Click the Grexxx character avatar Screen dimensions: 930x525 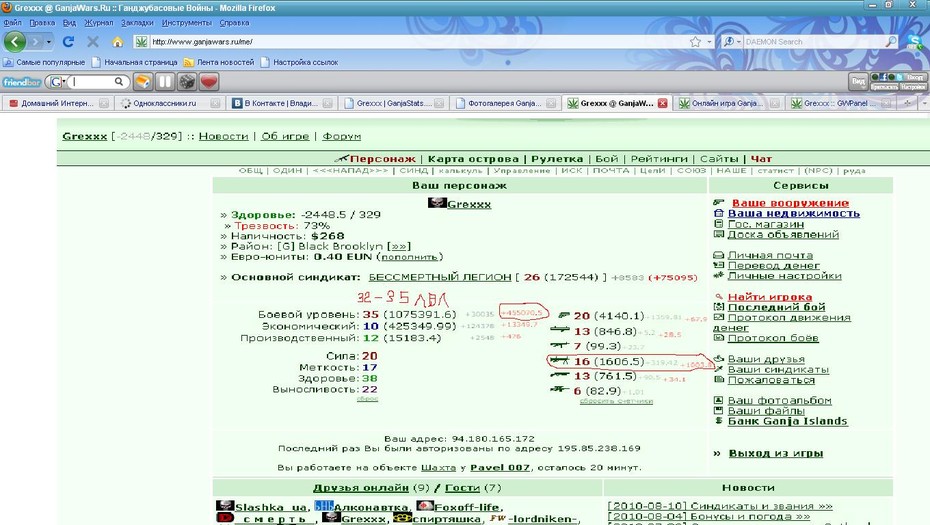tap(437, 203)
